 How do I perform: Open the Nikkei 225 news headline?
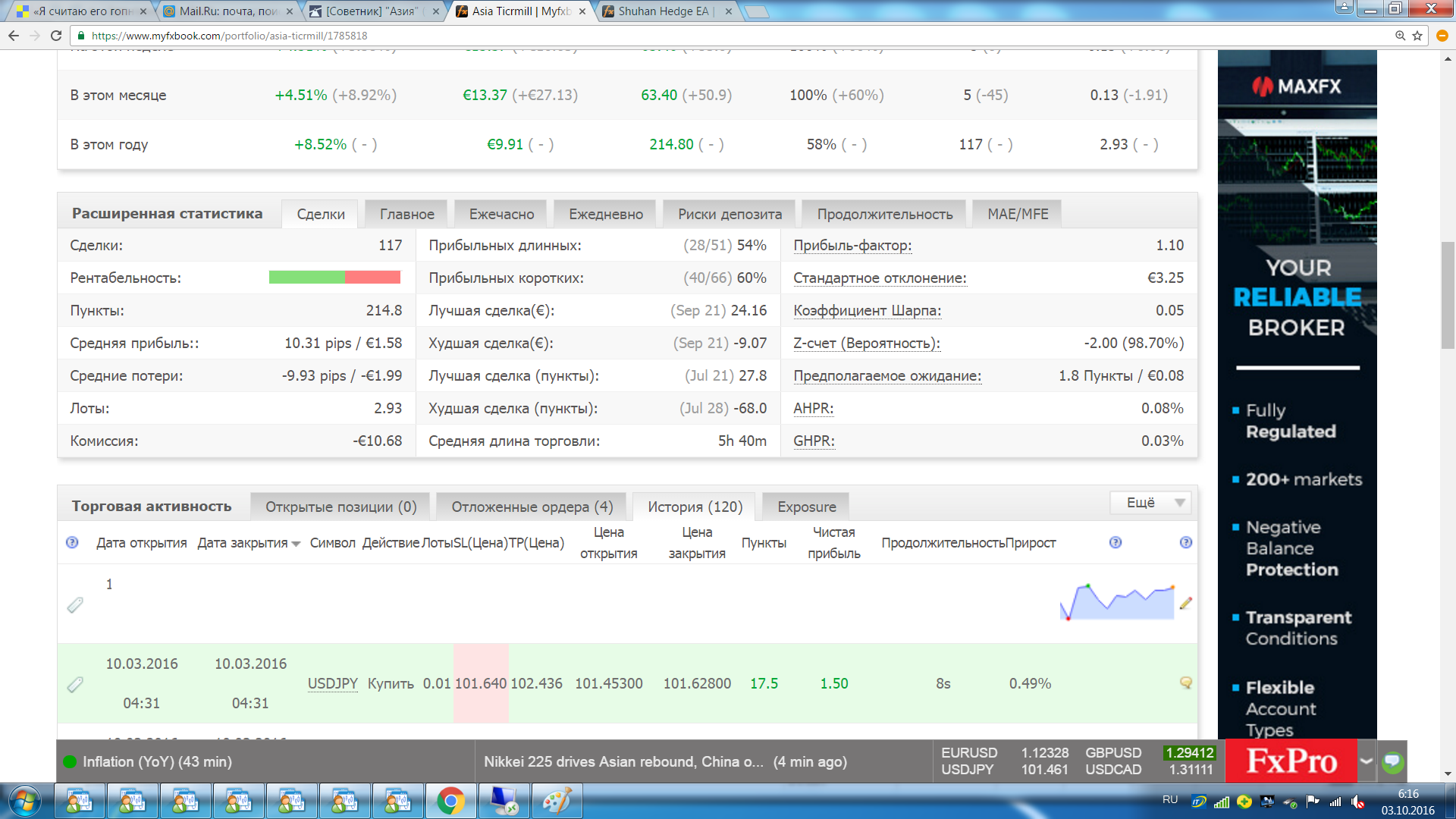623,761
